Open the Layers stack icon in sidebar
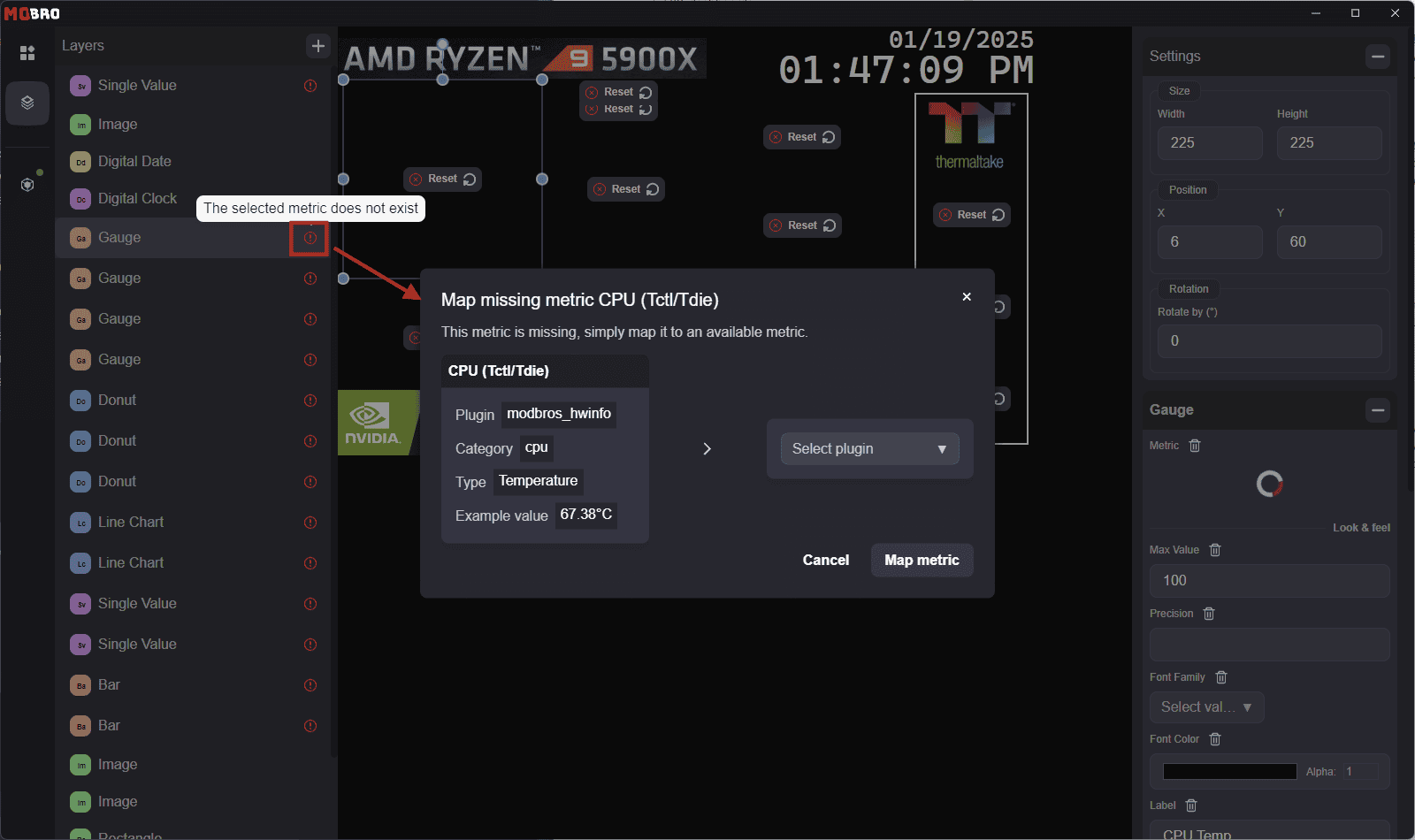Image resolution: width=1415 pixels, height=840 pixels. click(x=27, y=103)
